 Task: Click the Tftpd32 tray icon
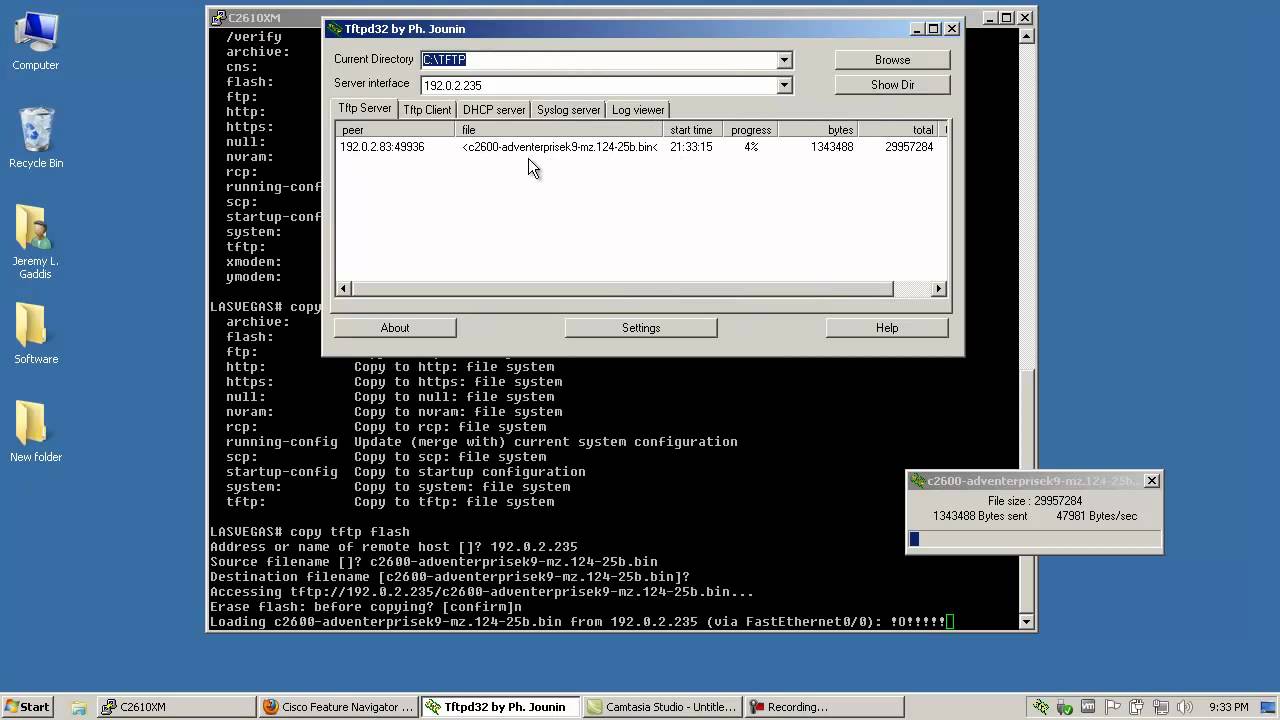[1041, 707]
